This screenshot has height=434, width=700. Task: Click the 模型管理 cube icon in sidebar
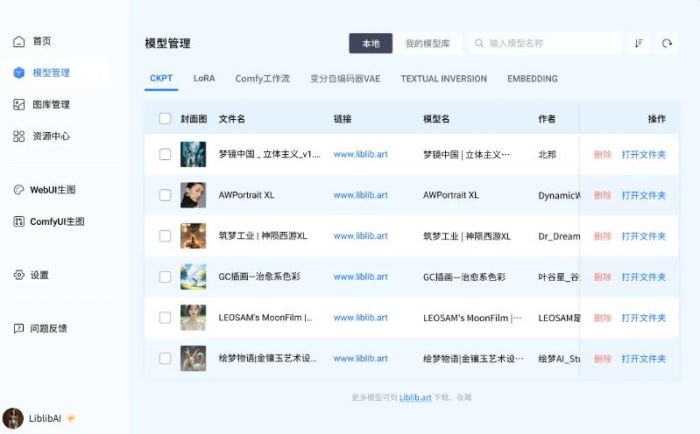[19, 72]
